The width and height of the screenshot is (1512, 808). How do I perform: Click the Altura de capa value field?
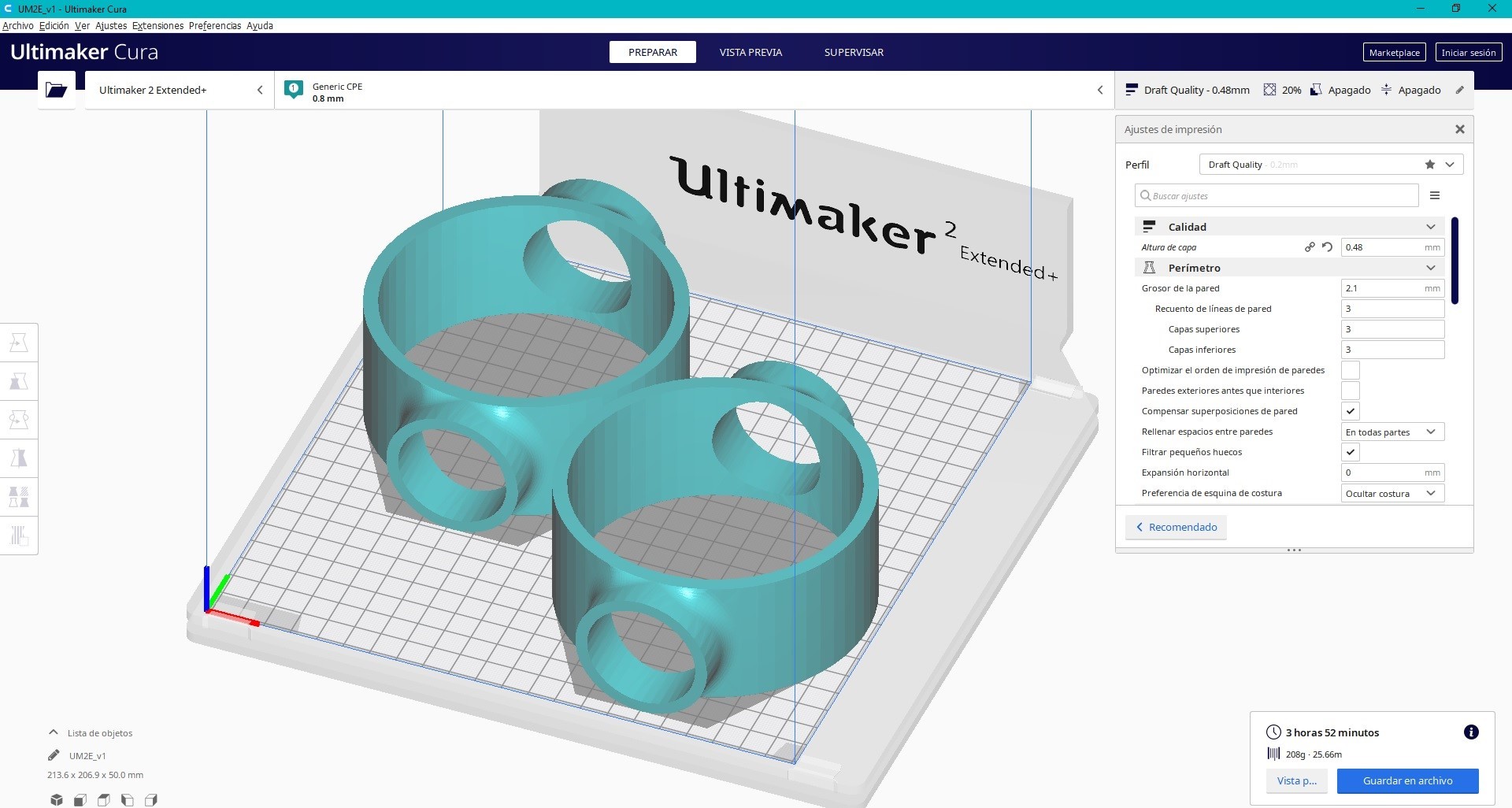coord(1393,247)
